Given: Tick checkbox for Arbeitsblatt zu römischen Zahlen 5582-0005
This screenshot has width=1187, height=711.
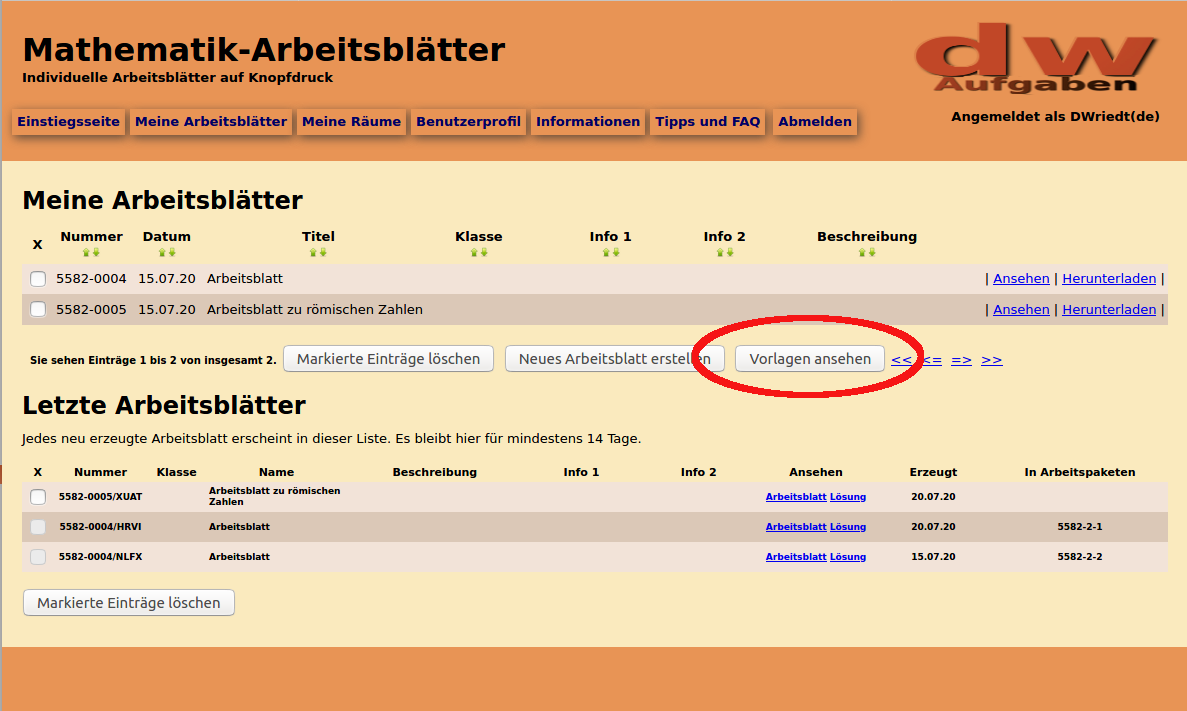Looking at the screenshot, I should (38, 309).
